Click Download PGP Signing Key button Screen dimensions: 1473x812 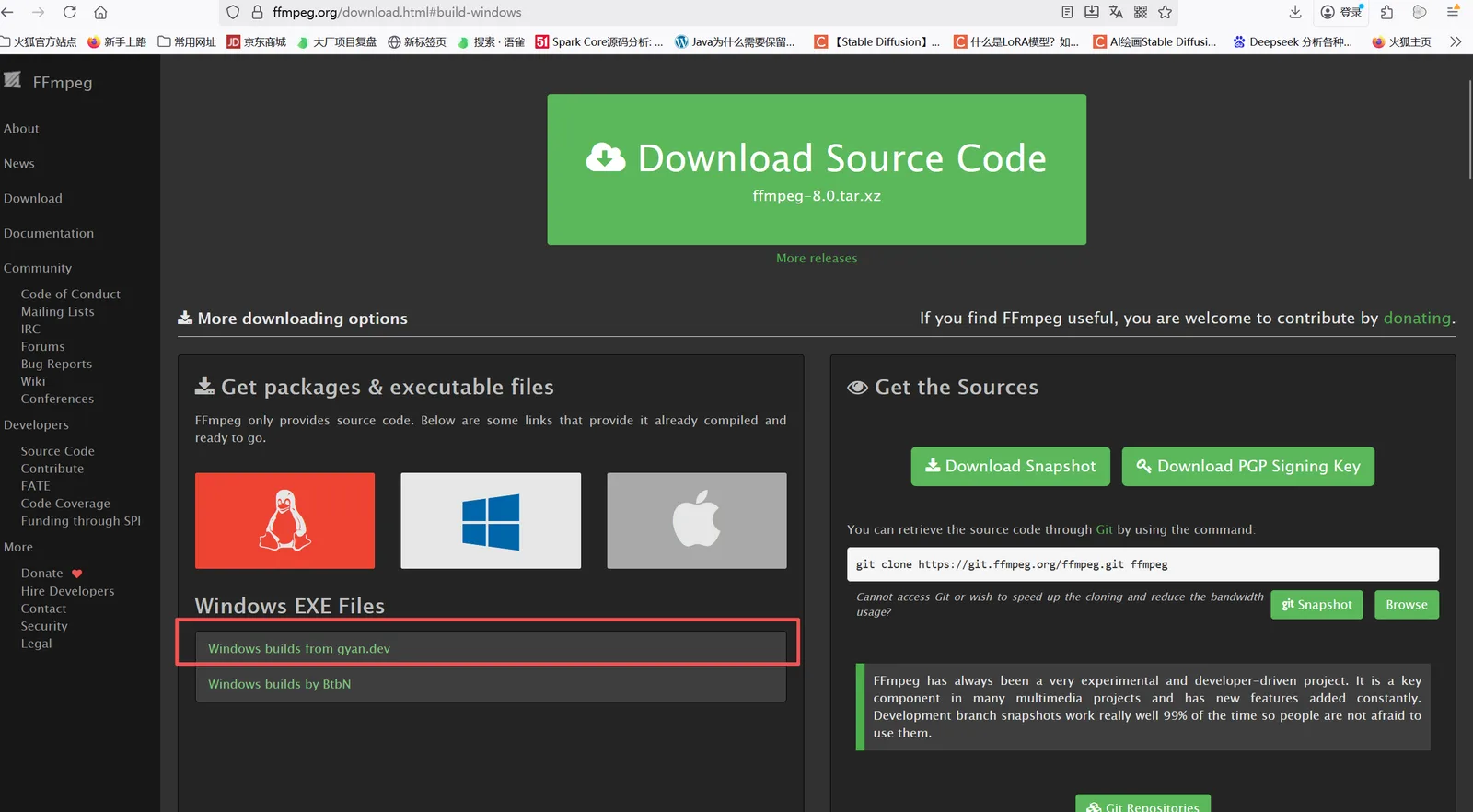click(1248, 467)
